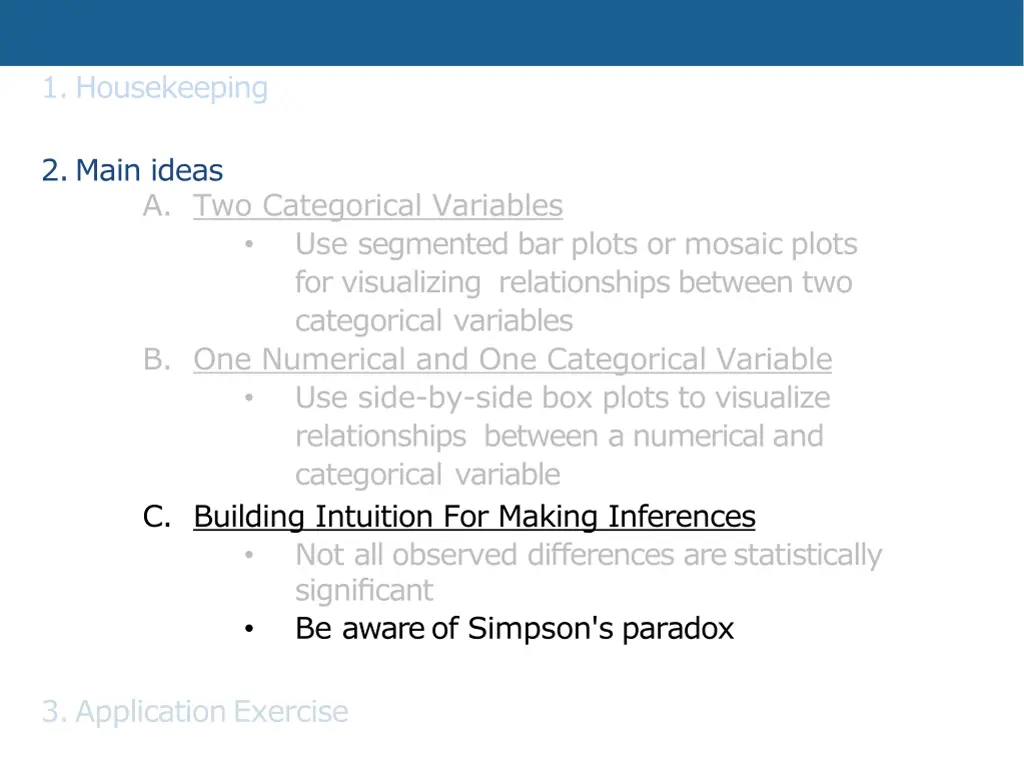This screenshot has height=769, width=1024.
Task: Click the 'A.' list marker
Action: click(157, 206)
